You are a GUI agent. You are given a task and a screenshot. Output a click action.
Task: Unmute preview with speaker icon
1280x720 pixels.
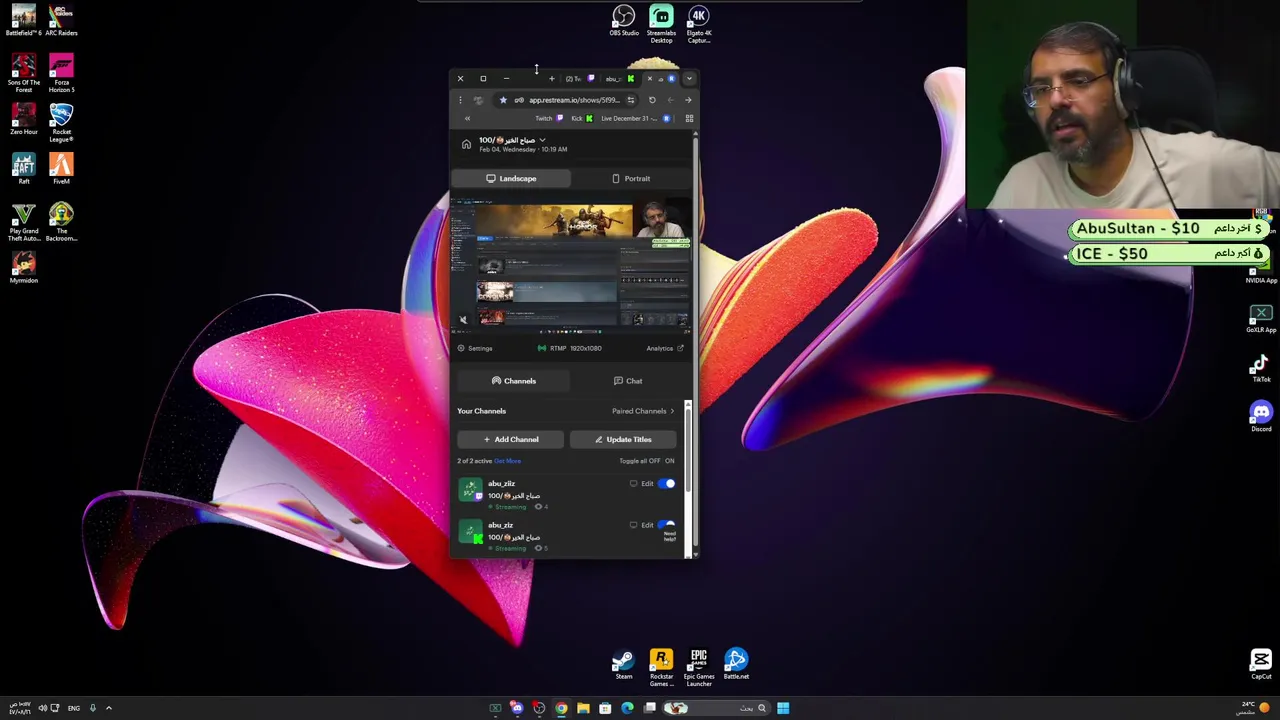[462, 320]
